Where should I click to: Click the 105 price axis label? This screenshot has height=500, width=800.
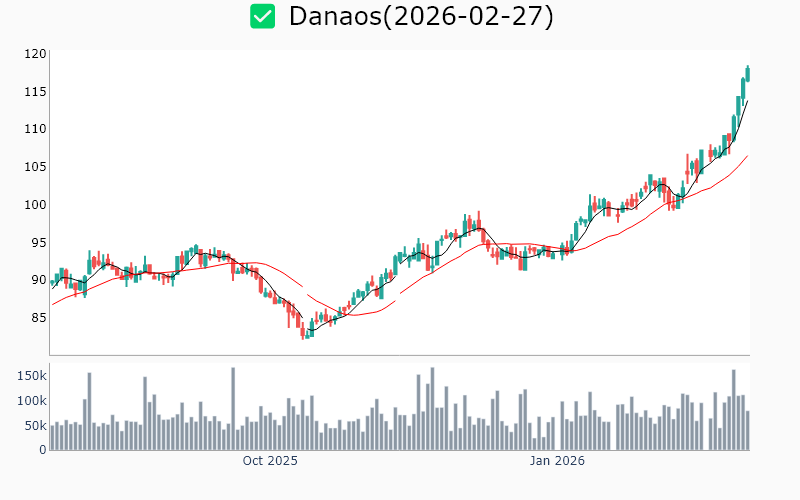[35, 167]
